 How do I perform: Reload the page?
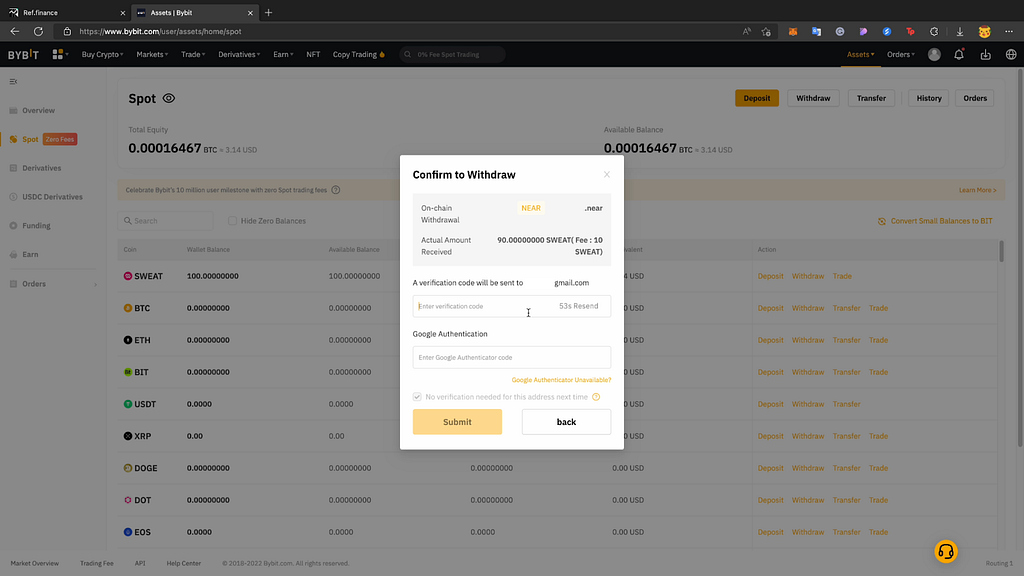[39, 31]
